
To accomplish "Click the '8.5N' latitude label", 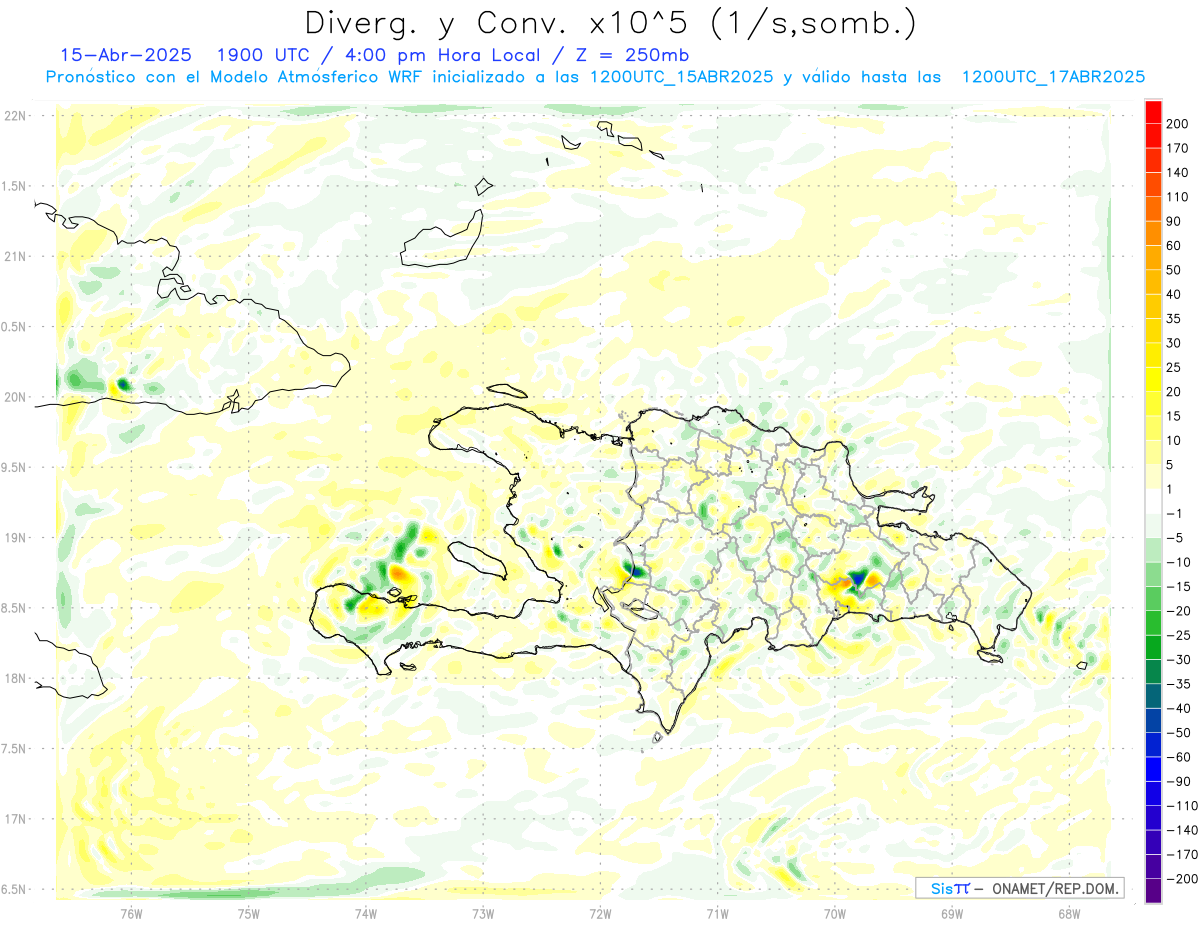I will [13, 608].
